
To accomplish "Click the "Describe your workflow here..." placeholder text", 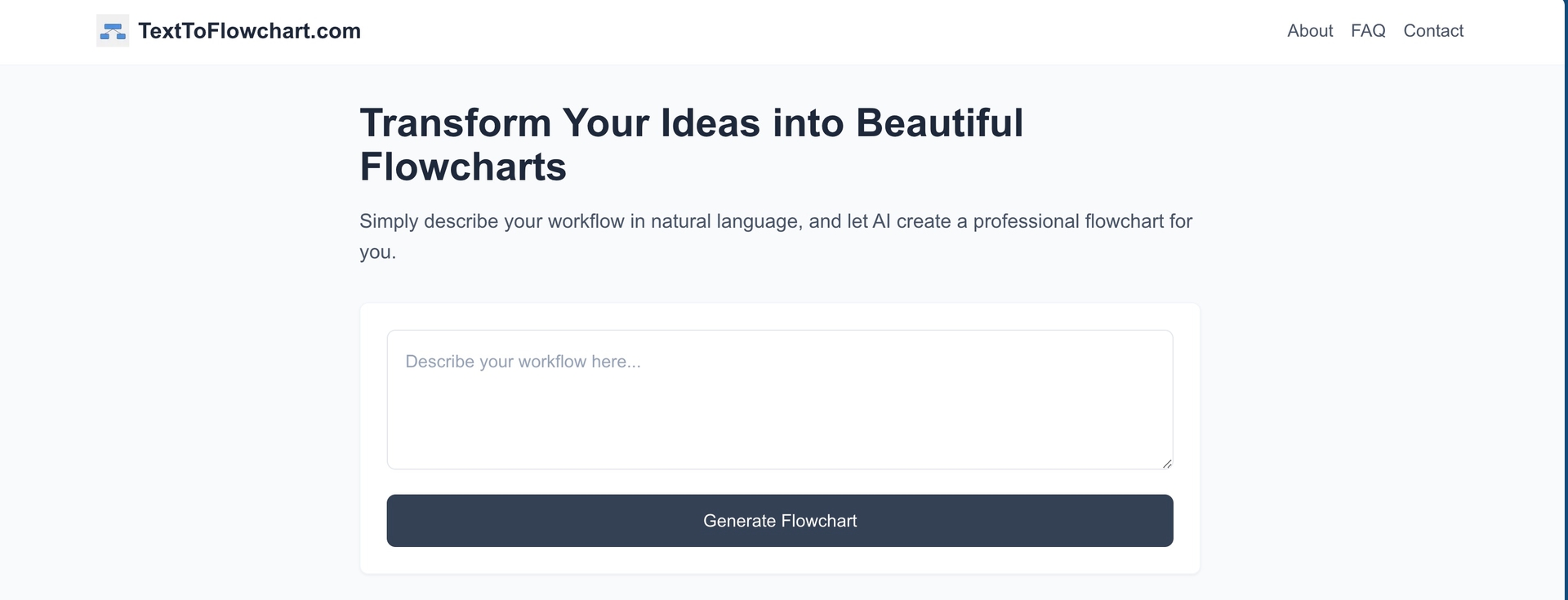I will point(523,362).
